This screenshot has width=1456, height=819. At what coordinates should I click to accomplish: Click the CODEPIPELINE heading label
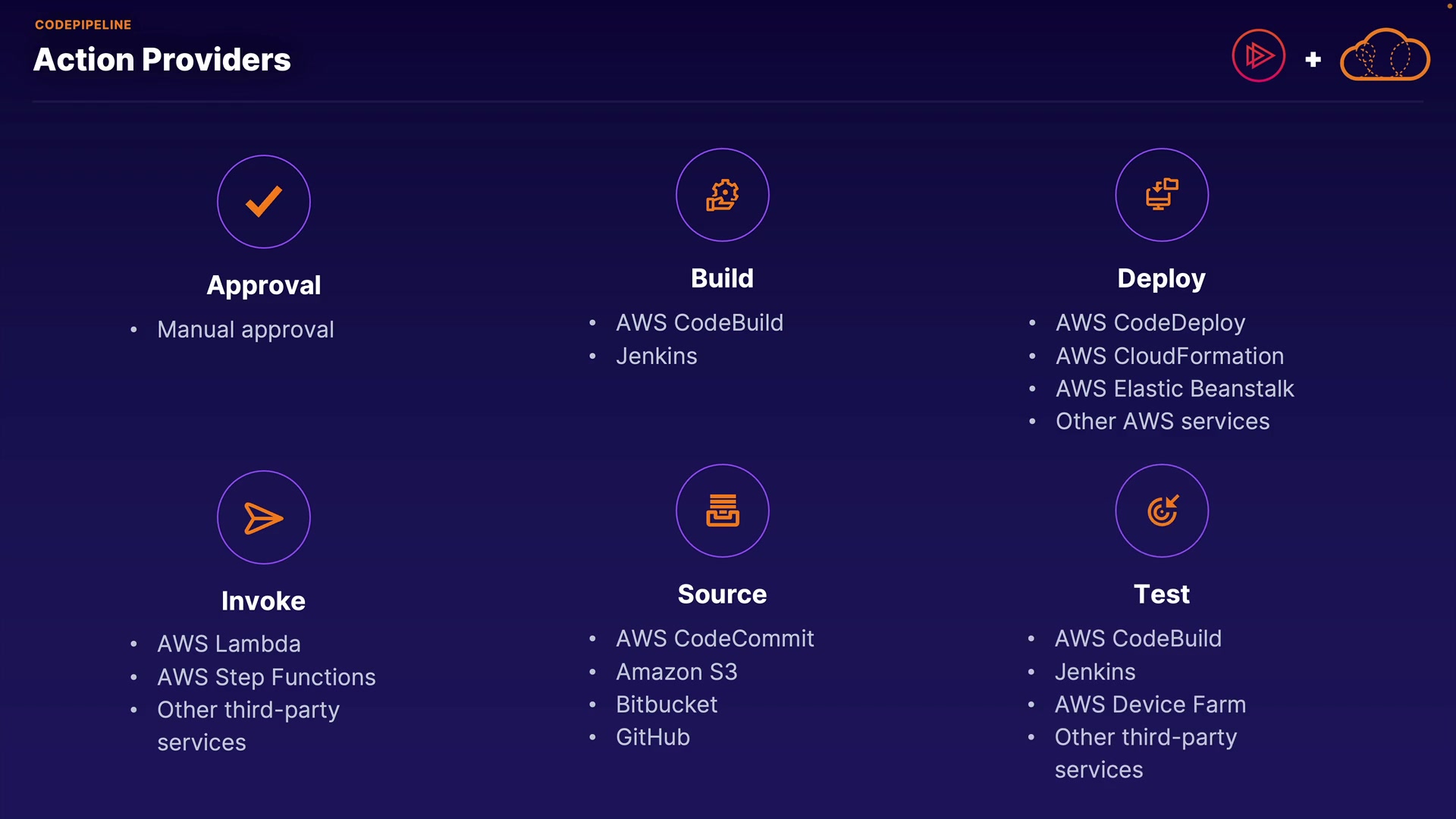click(83, 25)
